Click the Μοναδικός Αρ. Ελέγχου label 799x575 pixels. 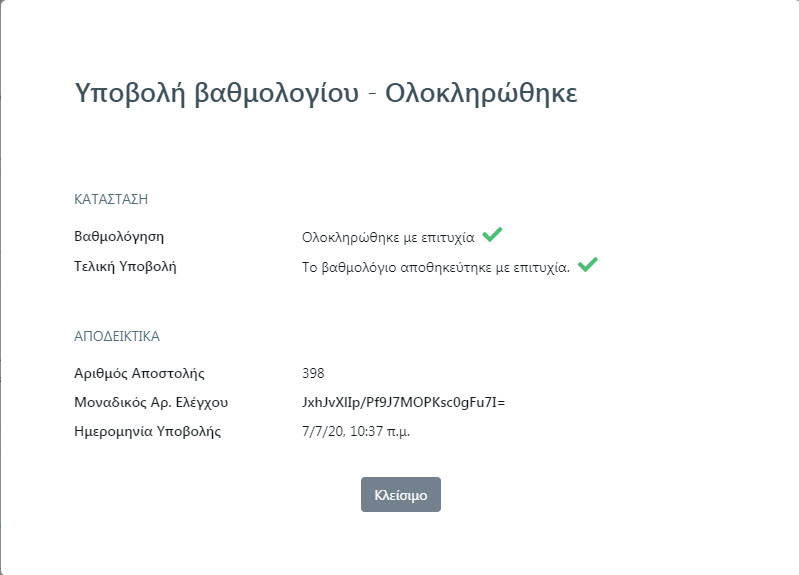[151, 403]
